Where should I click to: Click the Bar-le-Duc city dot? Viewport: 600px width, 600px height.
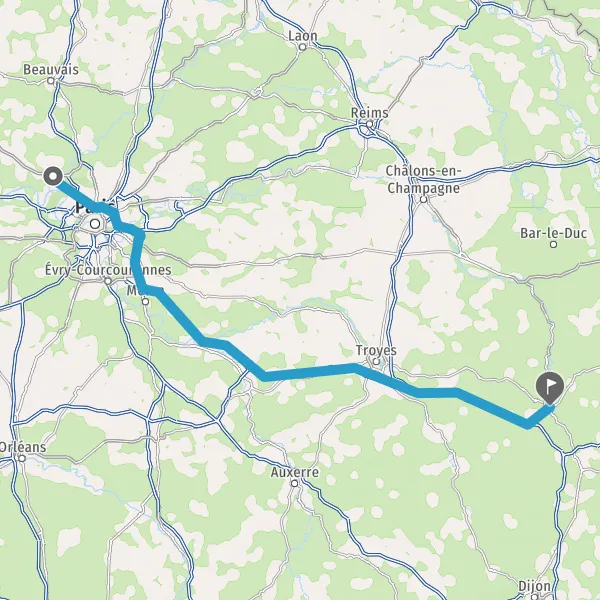click(553, 244)
